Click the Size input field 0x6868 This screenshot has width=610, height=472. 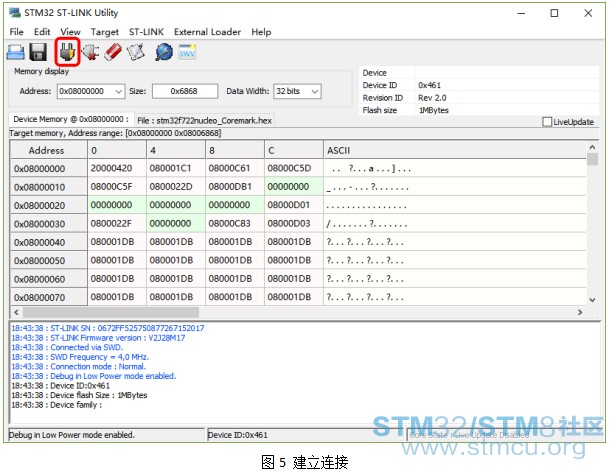click(185, 91)
